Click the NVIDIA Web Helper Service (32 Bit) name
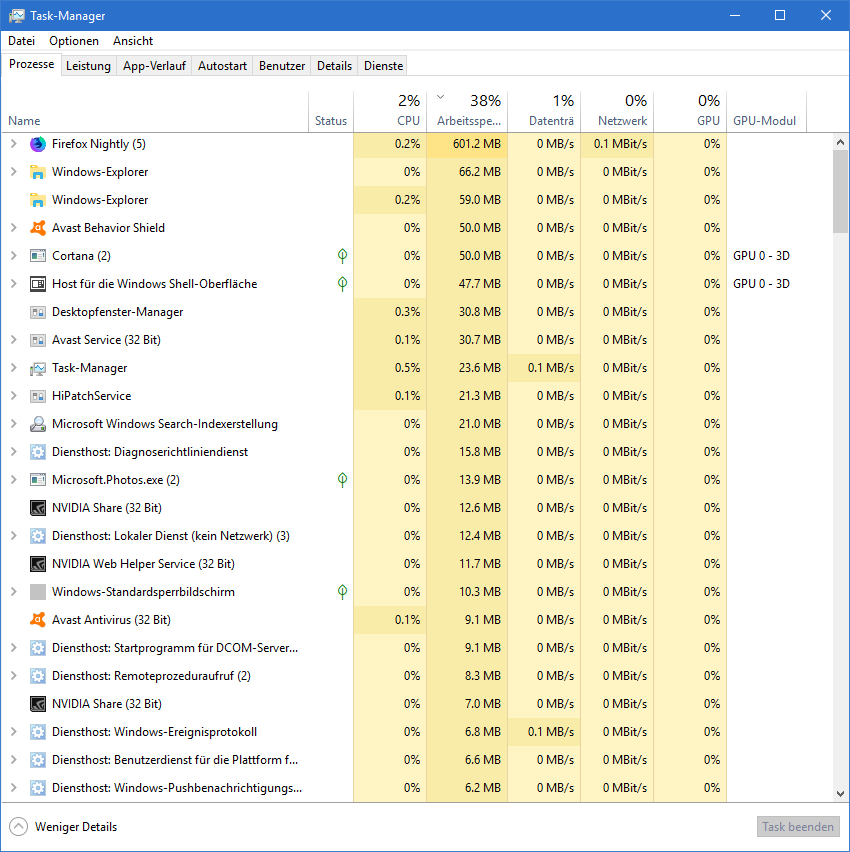The image size is (850, 852). click(143, 564)
